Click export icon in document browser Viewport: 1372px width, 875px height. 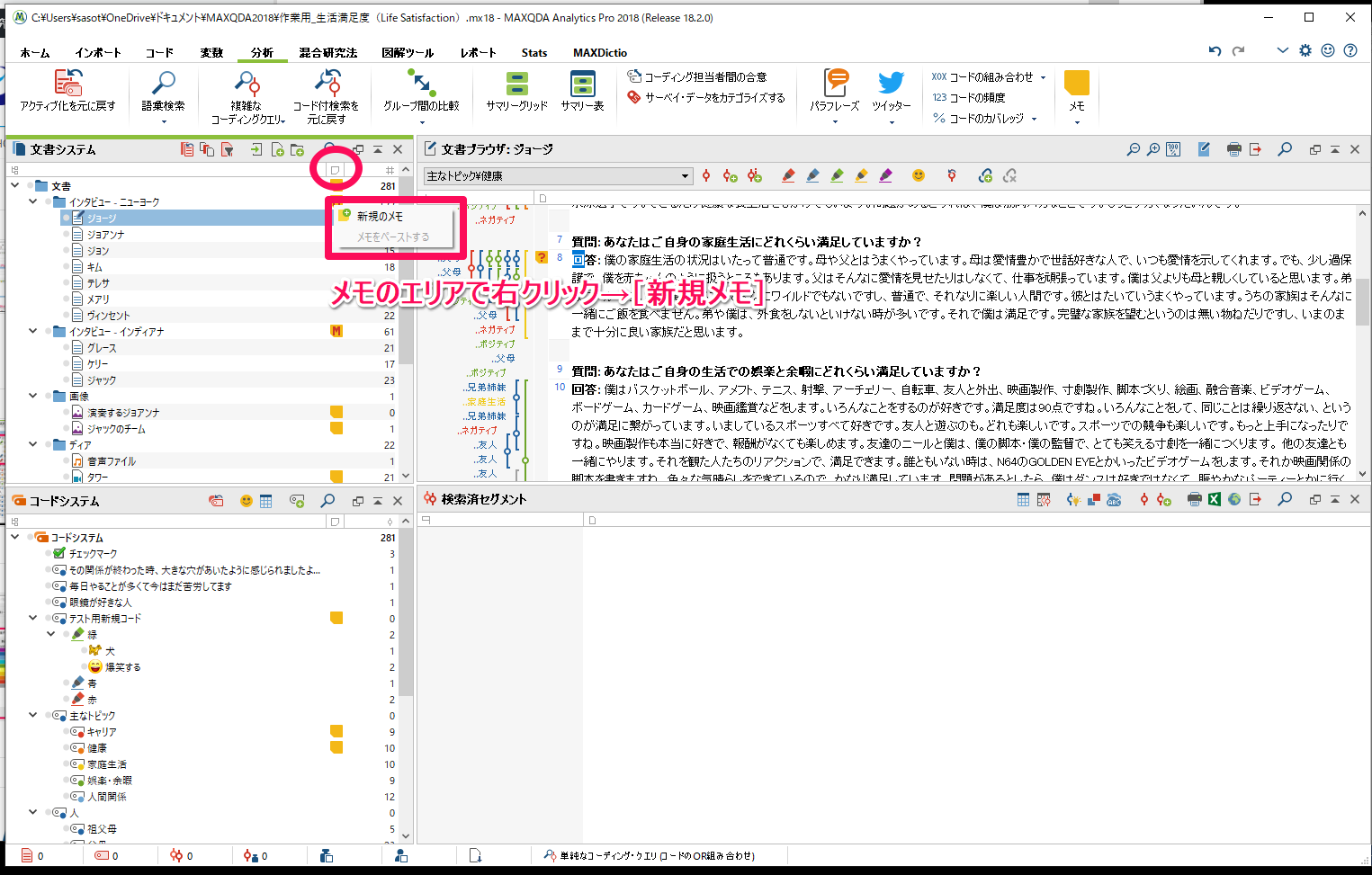(1255, 149)
